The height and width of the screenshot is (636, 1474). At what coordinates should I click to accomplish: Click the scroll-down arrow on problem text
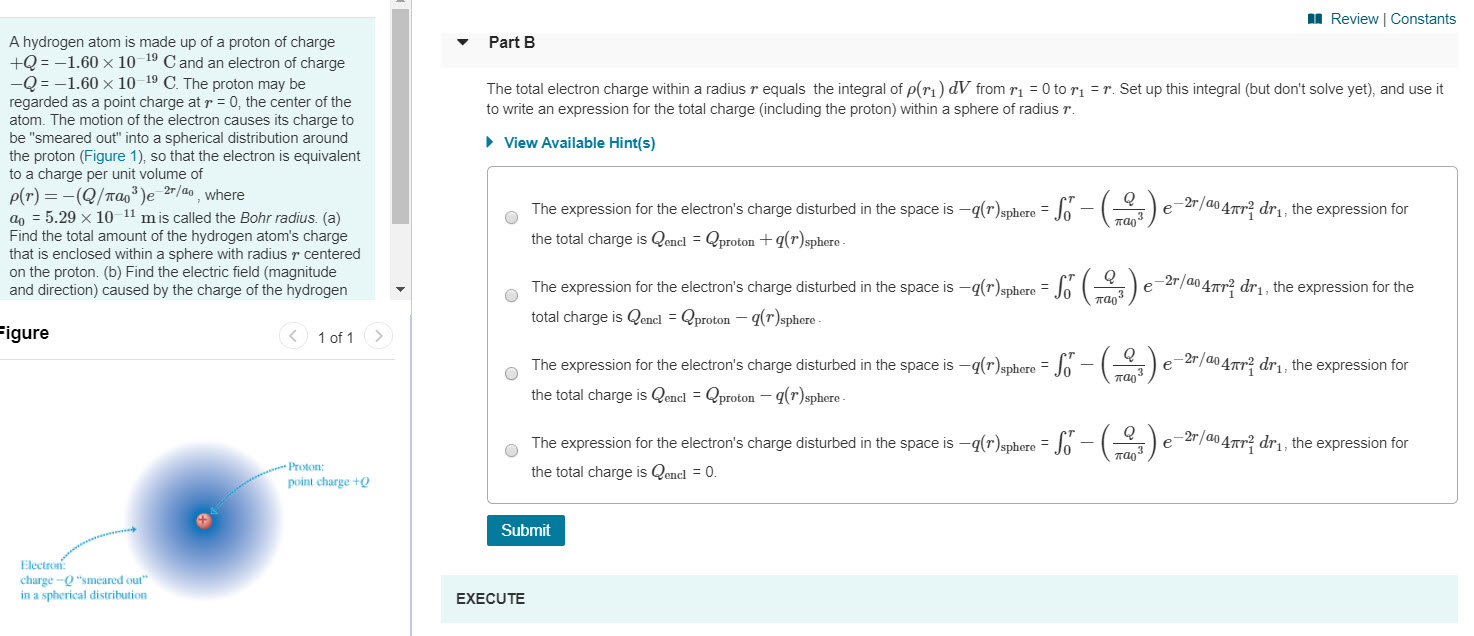point(399,289)
